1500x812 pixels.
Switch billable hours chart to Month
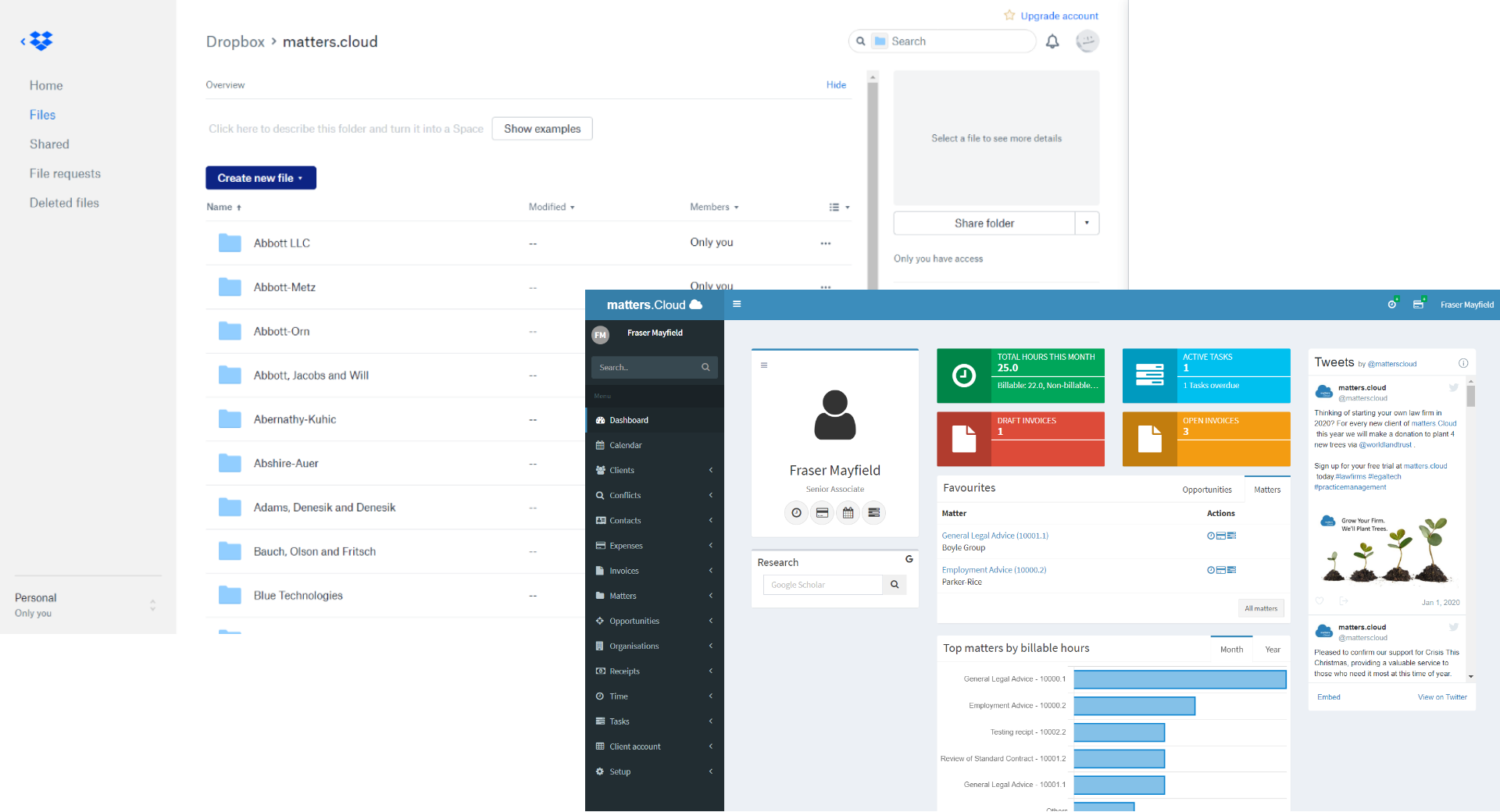(1231, 650)
